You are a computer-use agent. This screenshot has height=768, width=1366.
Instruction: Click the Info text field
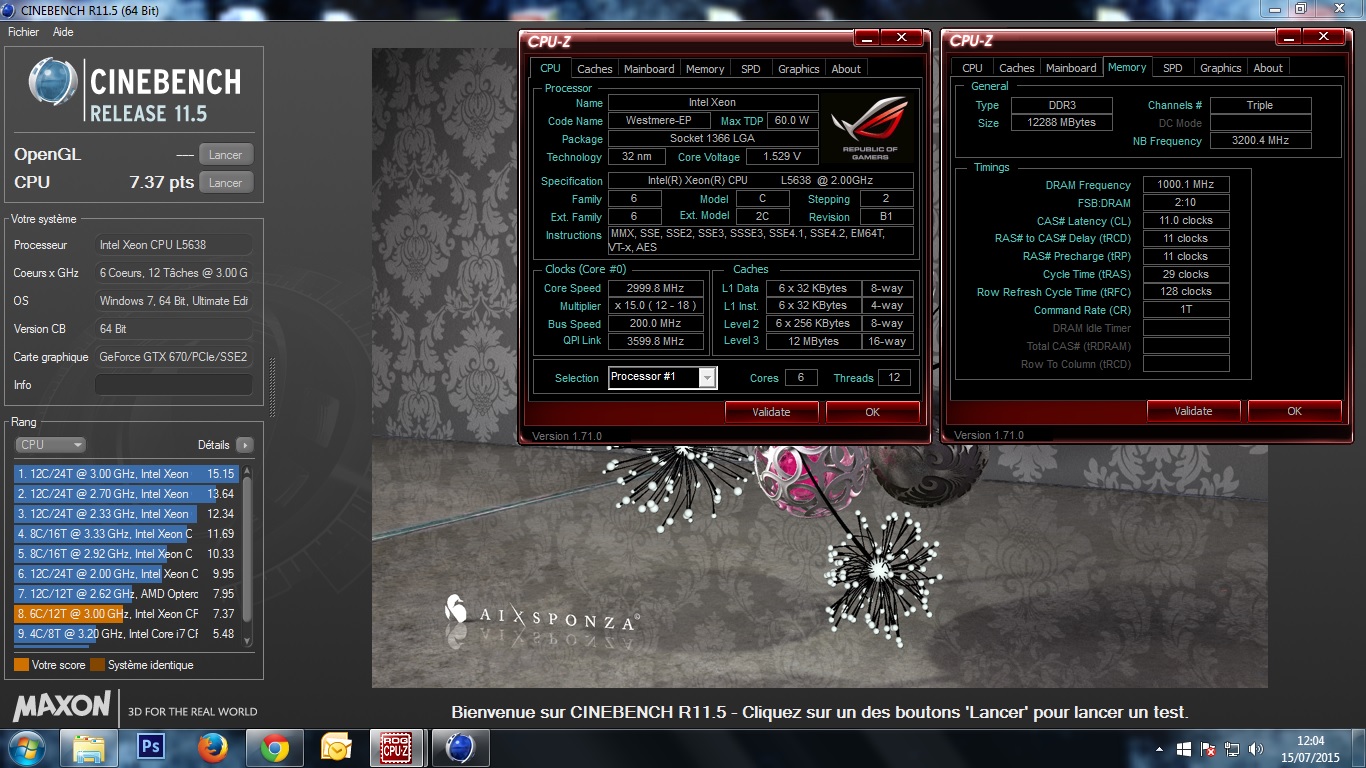click(174, 385)
